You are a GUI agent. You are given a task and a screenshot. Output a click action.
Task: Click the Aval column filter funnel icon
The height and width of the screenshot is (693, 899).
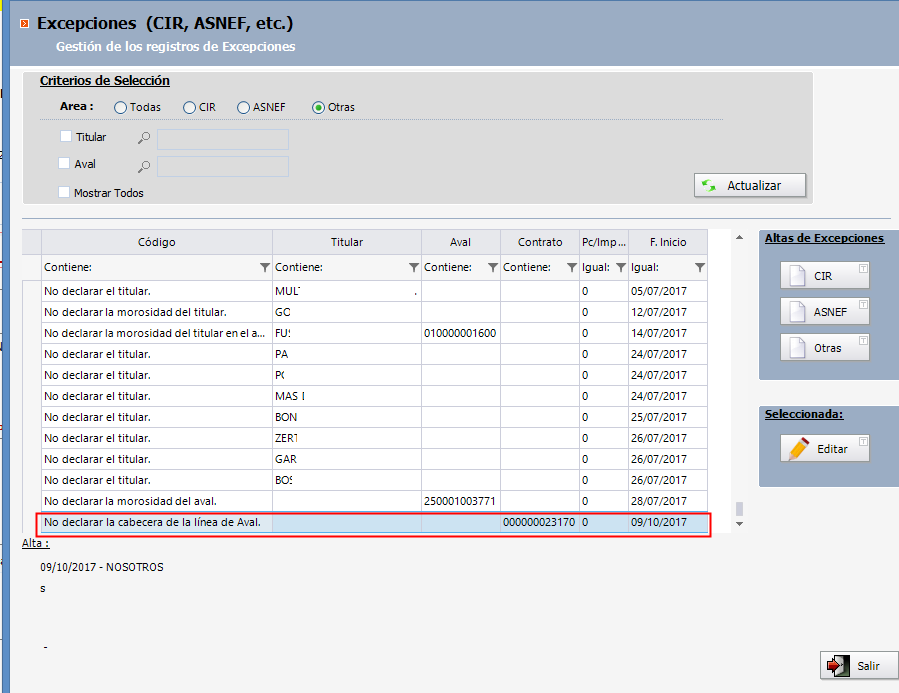click(x=493, y=268)
